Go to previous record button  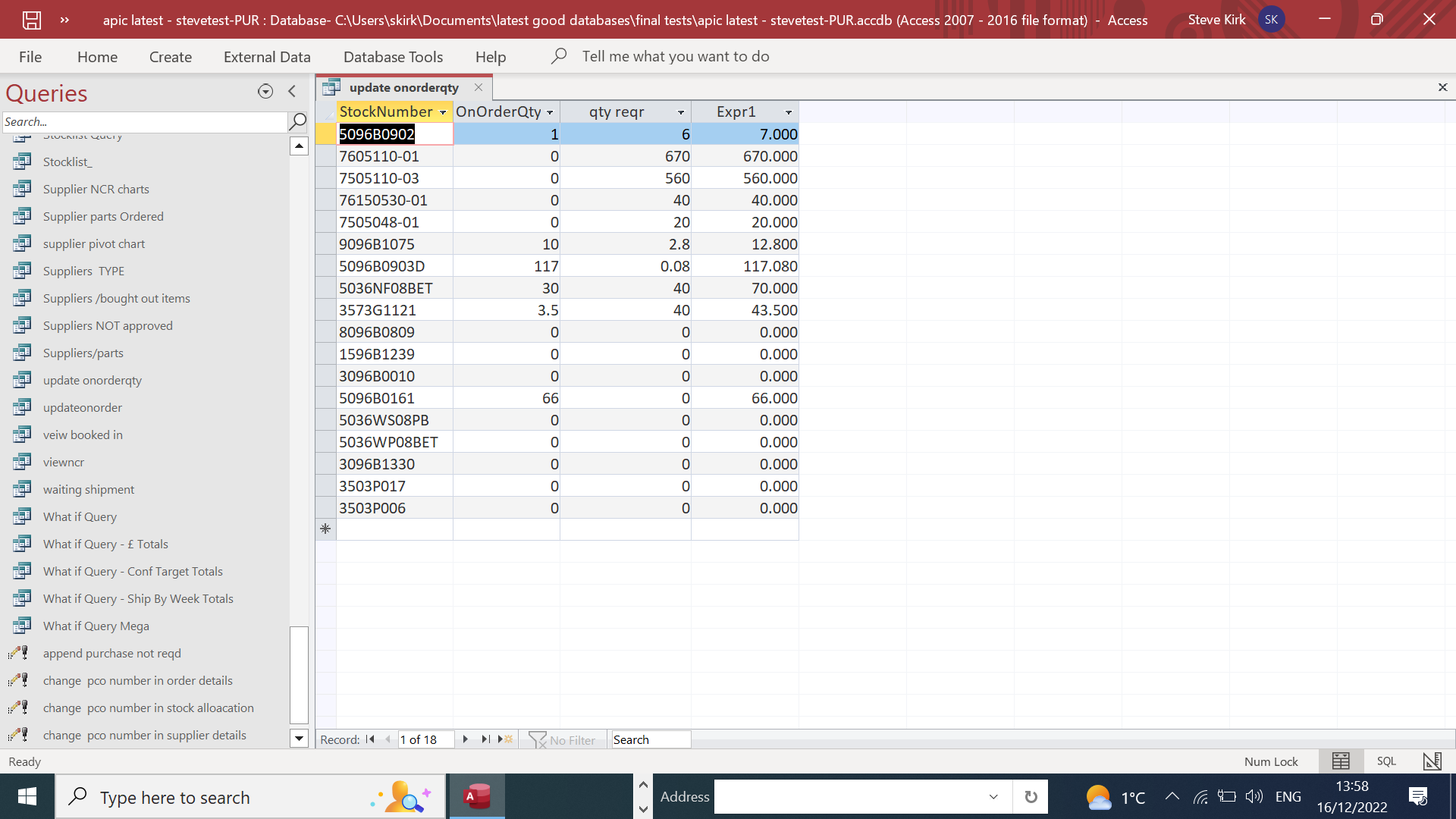pyautogui.click(x=388, y=739)
